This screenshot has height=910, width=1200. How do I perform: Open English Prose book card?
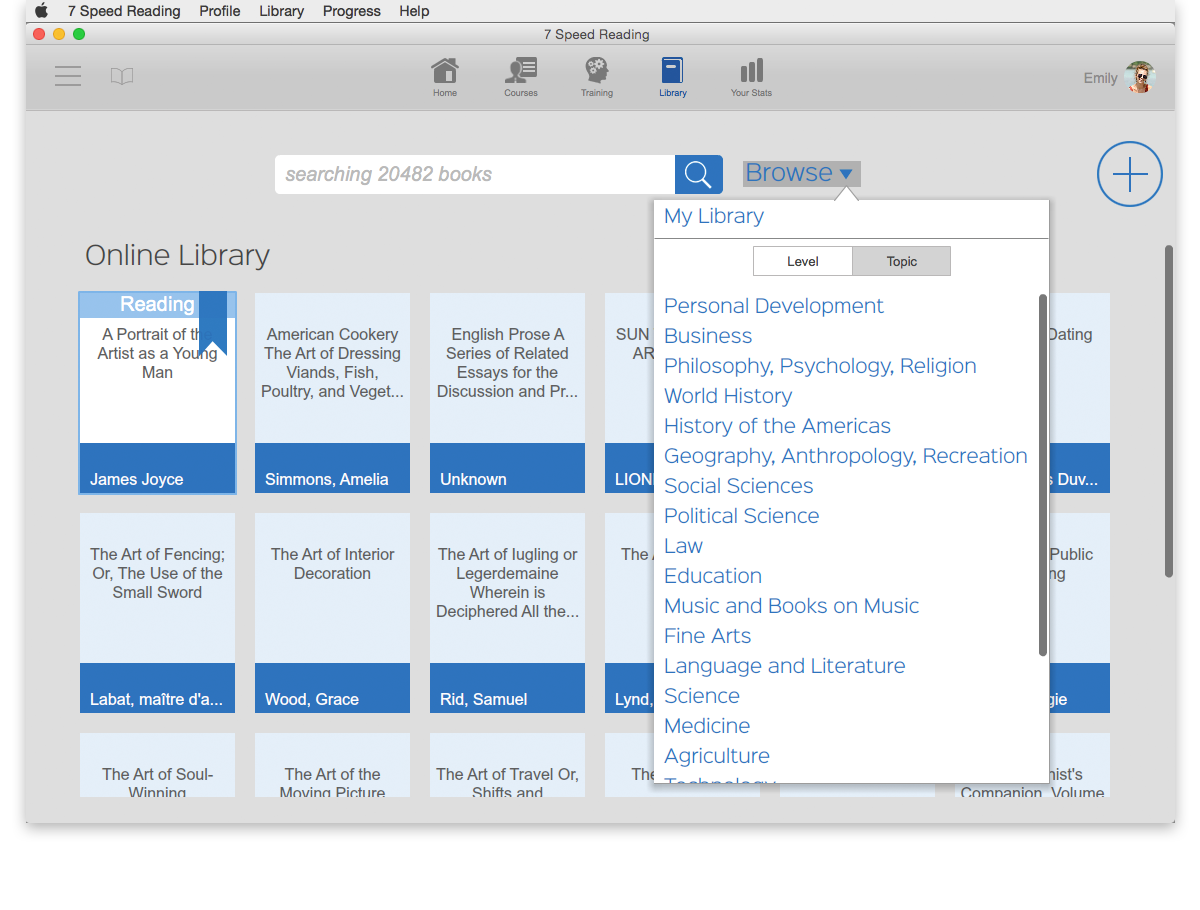click(x=508, y=392)
